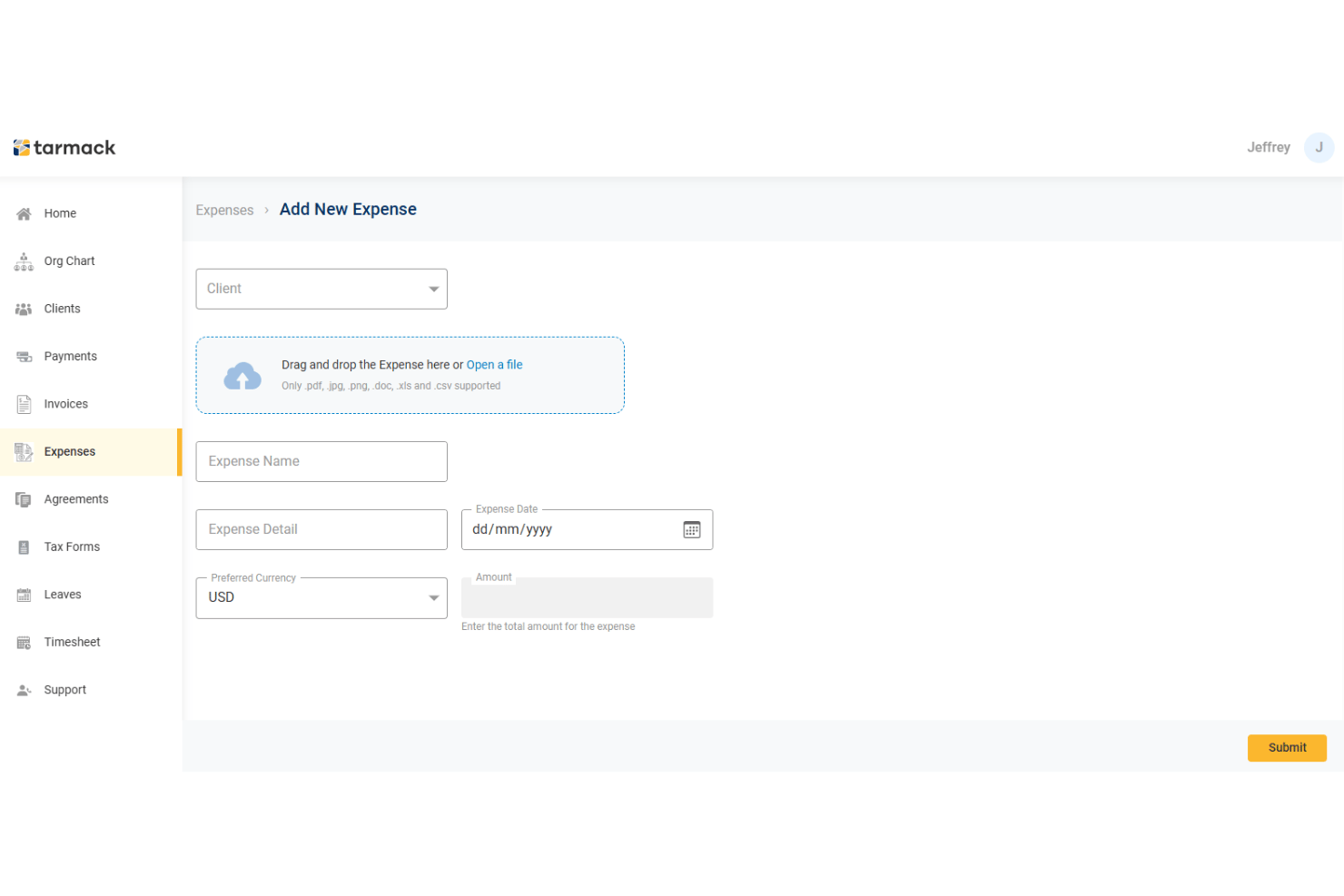1344x896 pixels.
Task: Click the dd/mm/yyyy Expense Date field
Action: click(587, 530)
